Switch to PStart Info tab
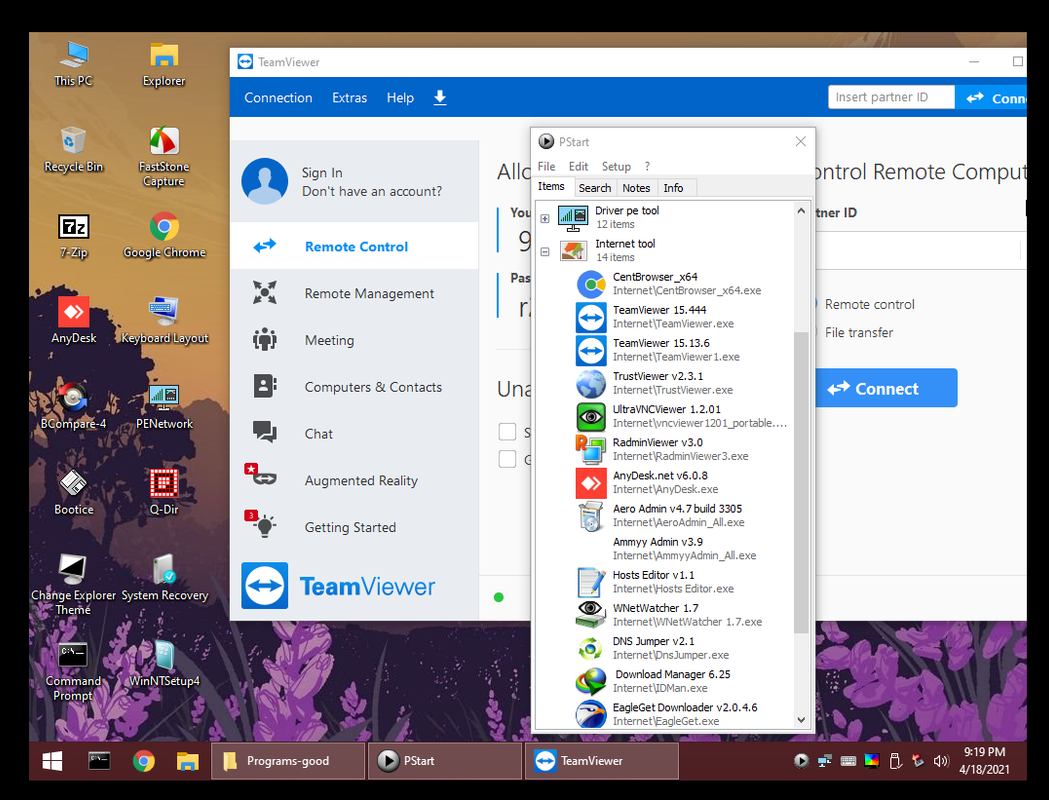This screenshot has height=800, width=1049. 674,188
